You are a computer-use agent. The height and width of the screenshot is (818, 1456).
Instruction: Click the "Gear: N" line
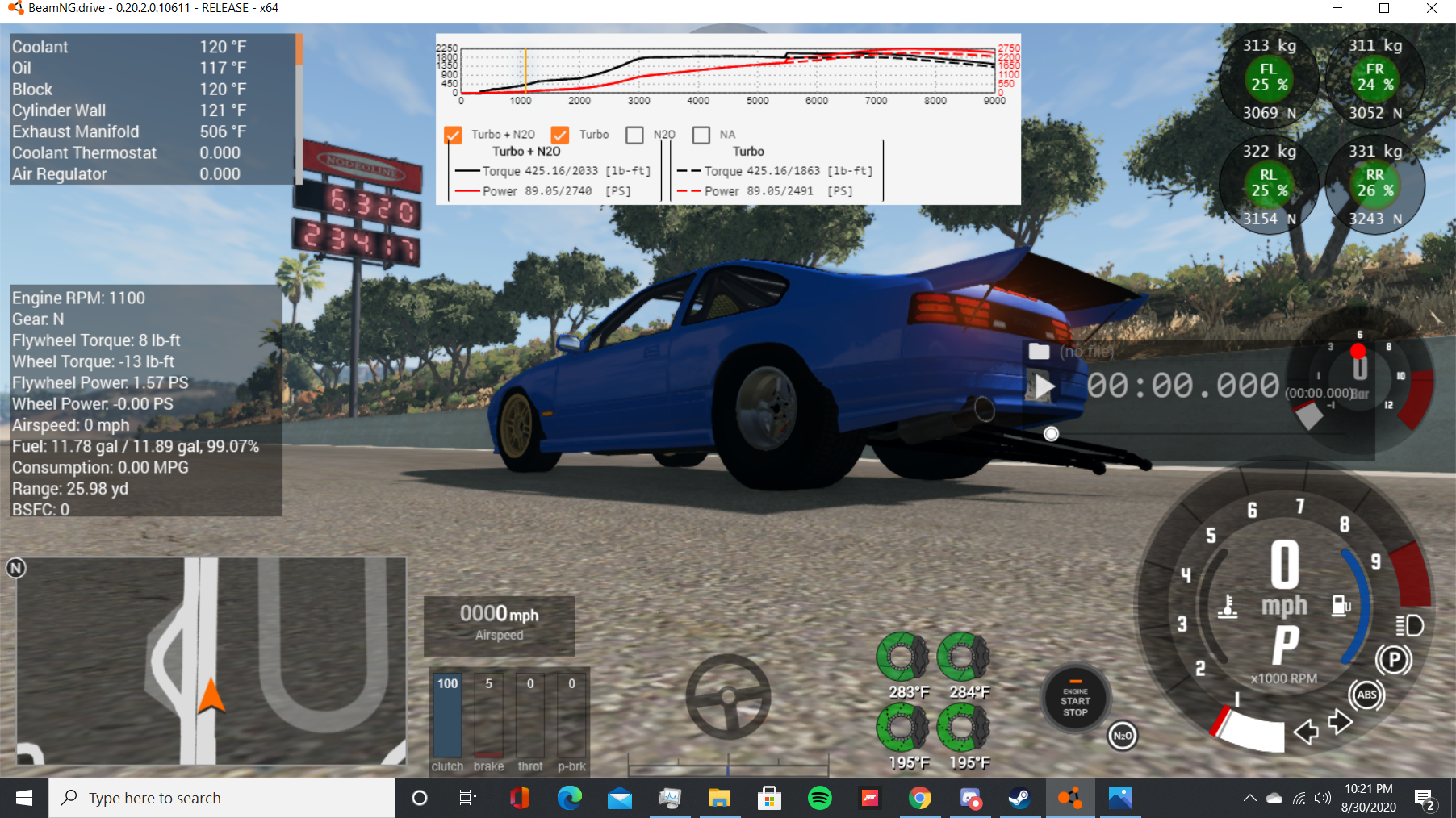38,319
